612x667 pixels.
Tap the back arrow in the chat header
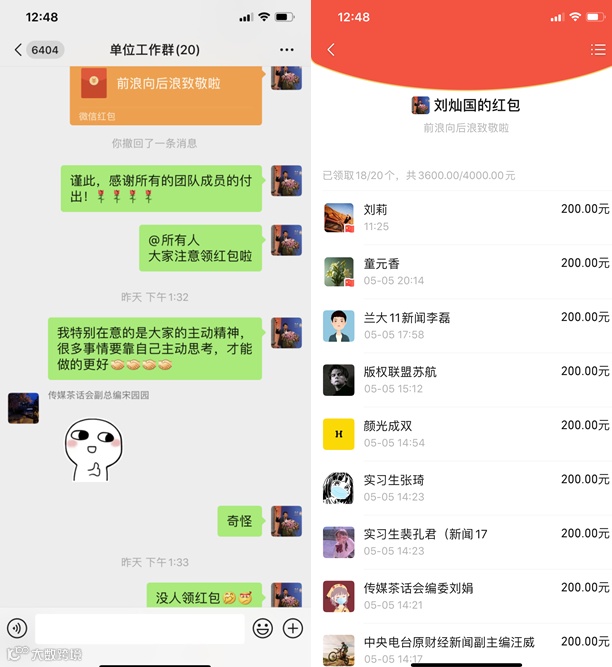[18, 50]
